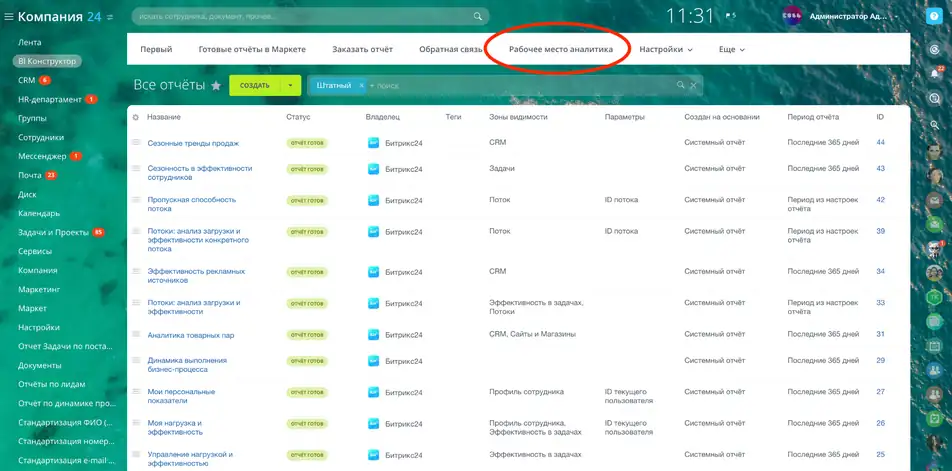
Task: Open report ID link 44
Action: pyautogui.click(x=880, y=142)
